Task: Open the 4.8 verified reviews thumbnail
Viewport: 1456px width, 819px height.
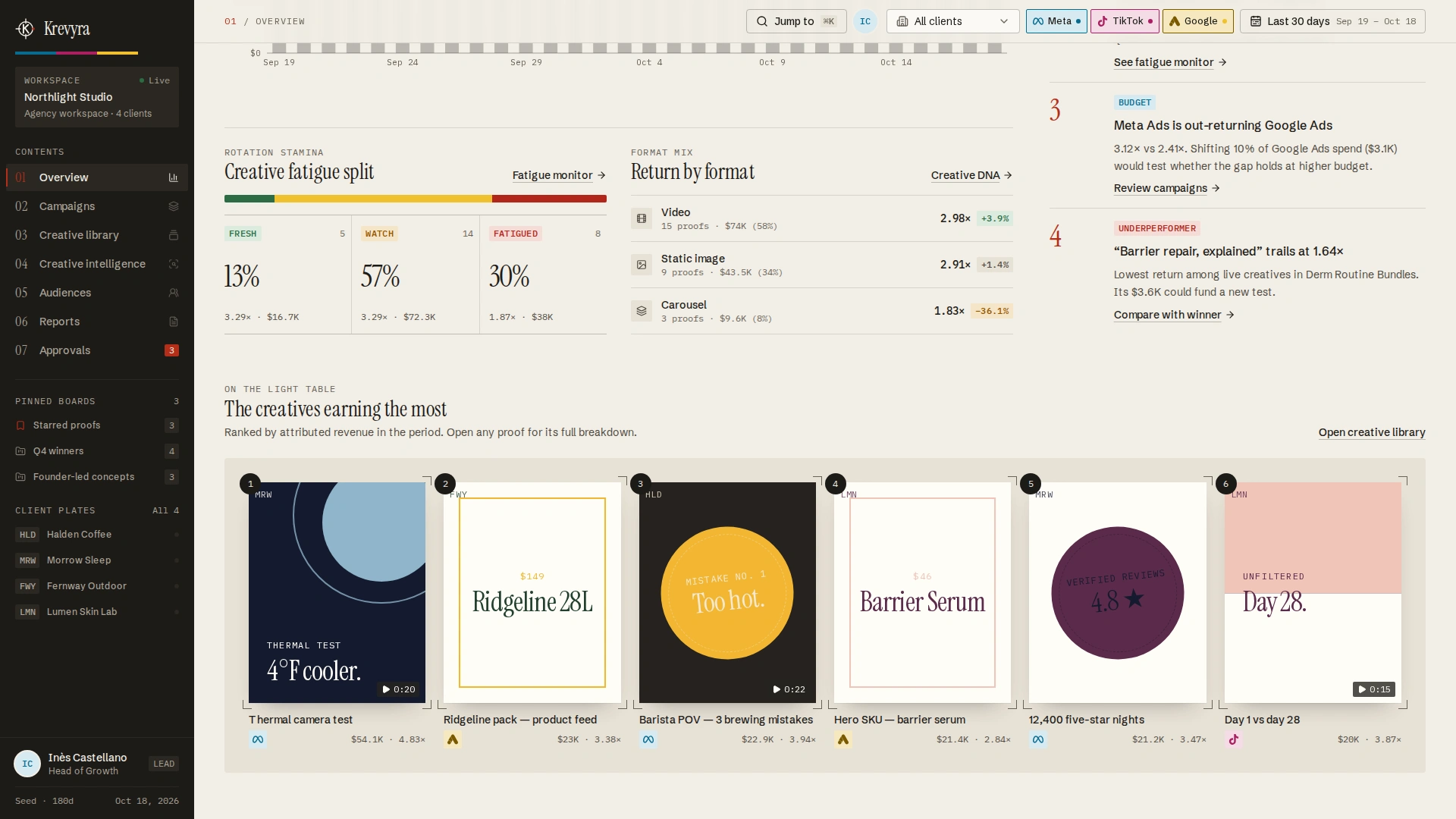Action: [x=1118, y=592]
